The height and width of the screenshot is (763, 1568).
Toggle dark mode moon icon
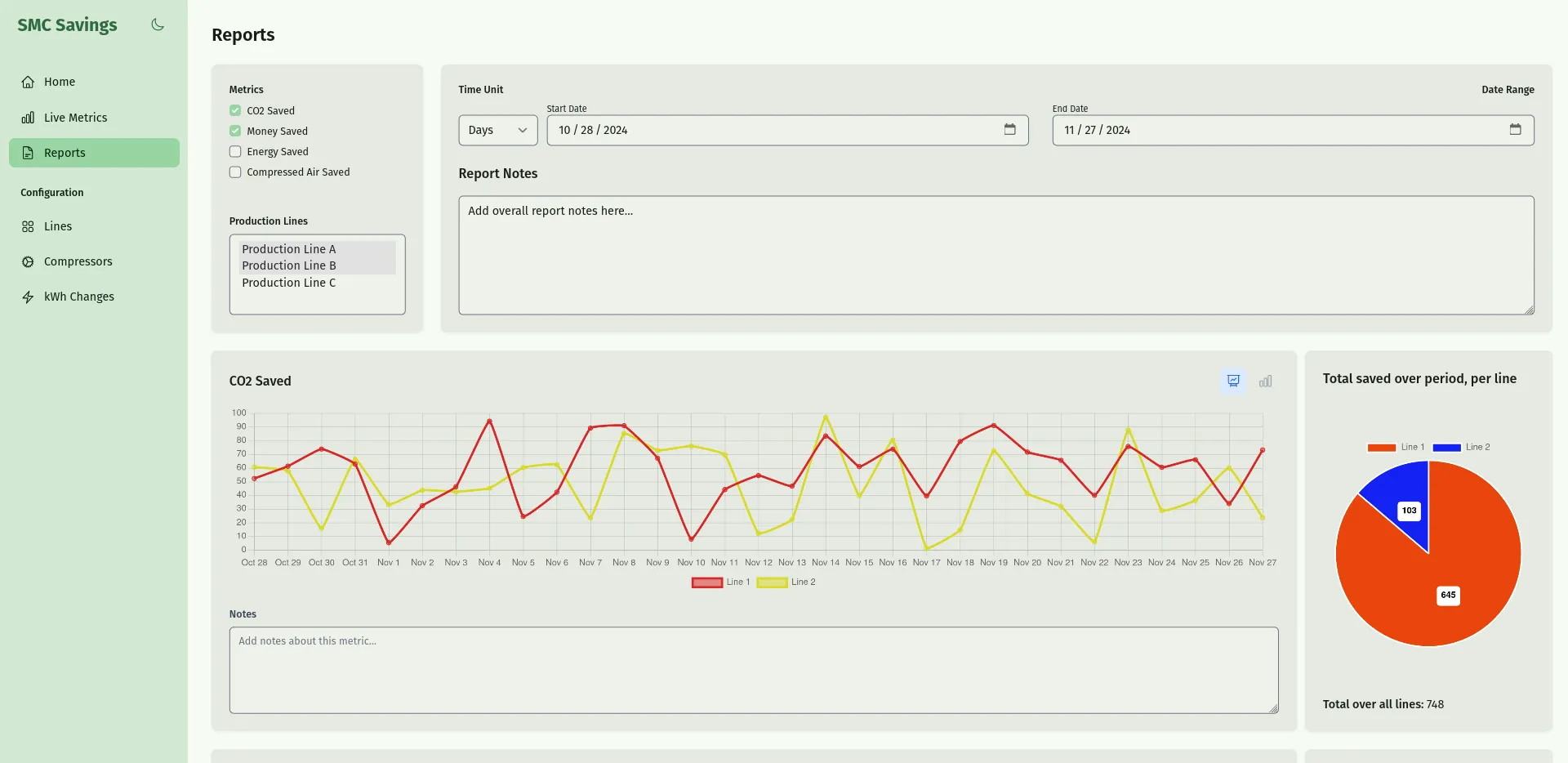click(x=158, y=25)
